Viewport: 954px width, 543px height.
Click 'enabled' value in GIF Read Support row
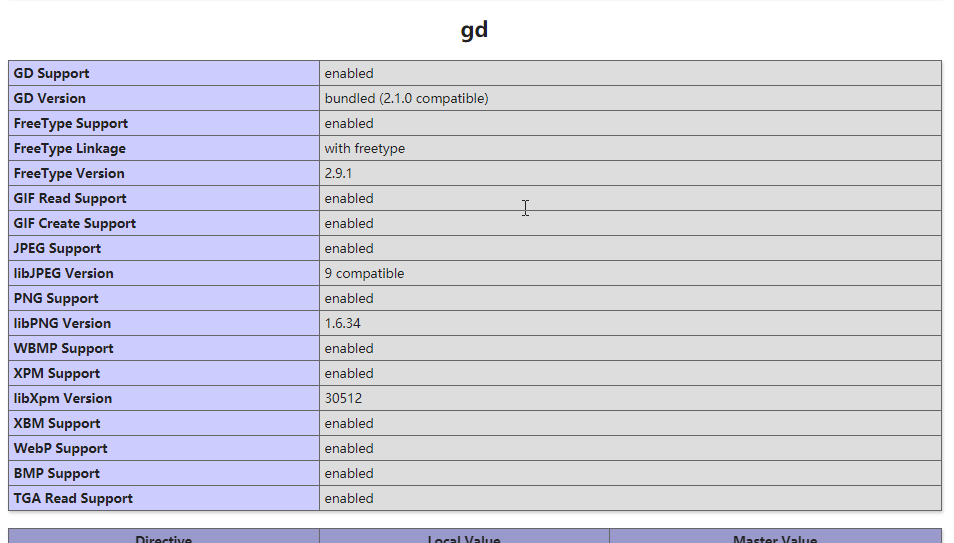[349, 198]
